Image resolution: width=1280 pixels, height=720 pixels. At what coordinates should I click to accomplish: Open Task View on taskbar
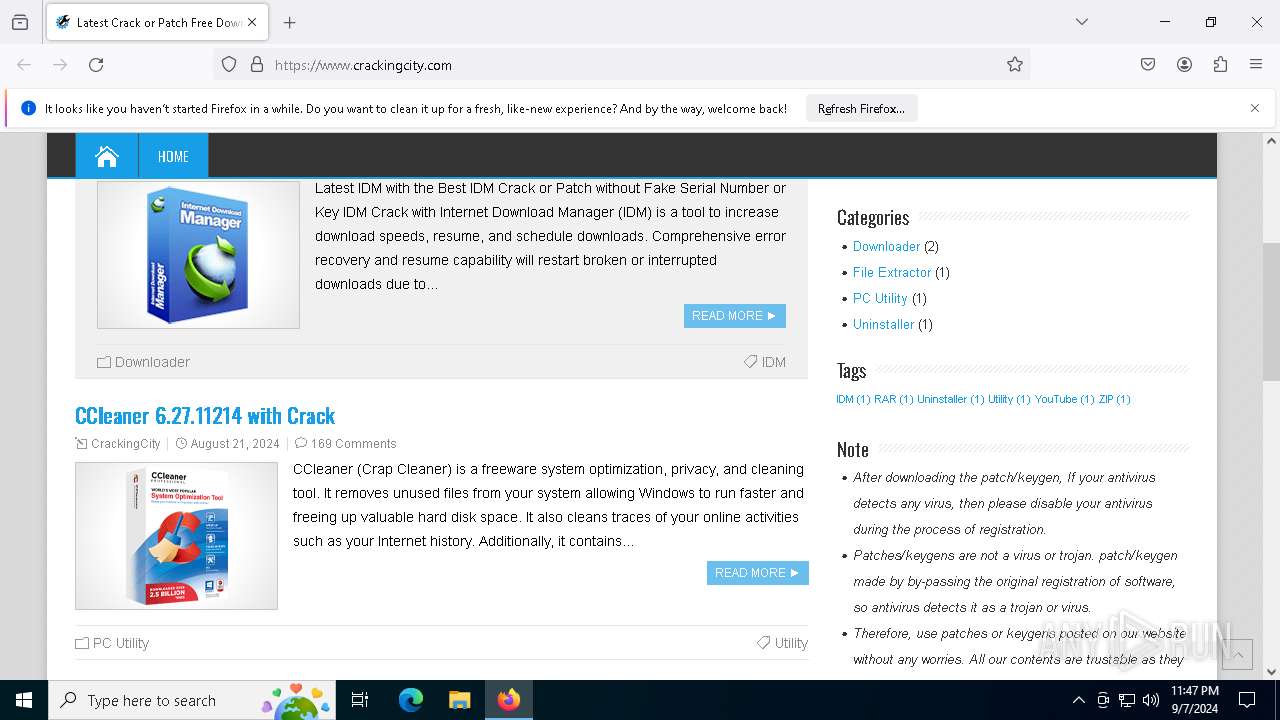[x=360, y=700]
